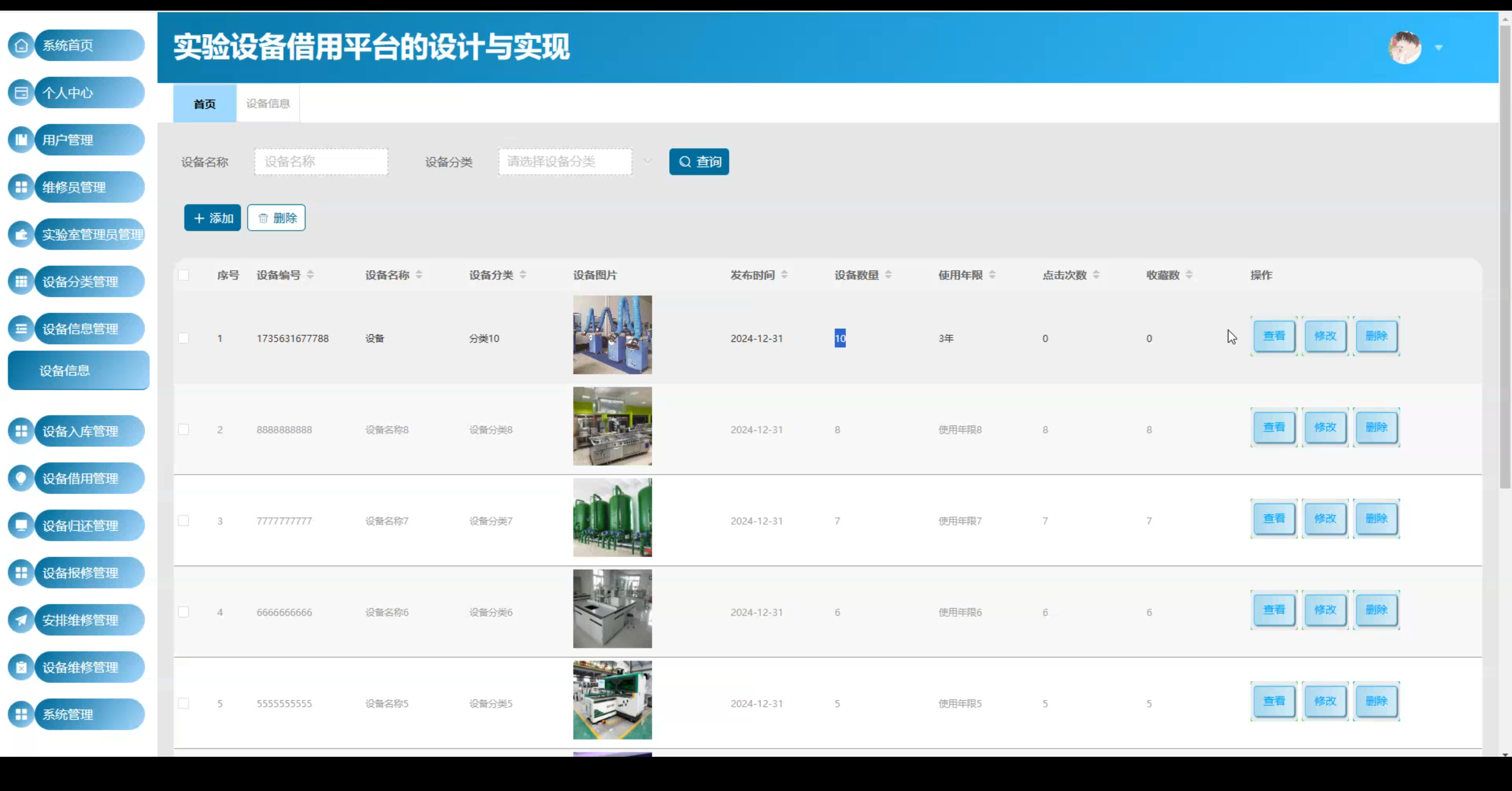This screenshot has height=791, width=1512.
Task: Sort by 设备数量 column arrows
Action: coord(888,275)
